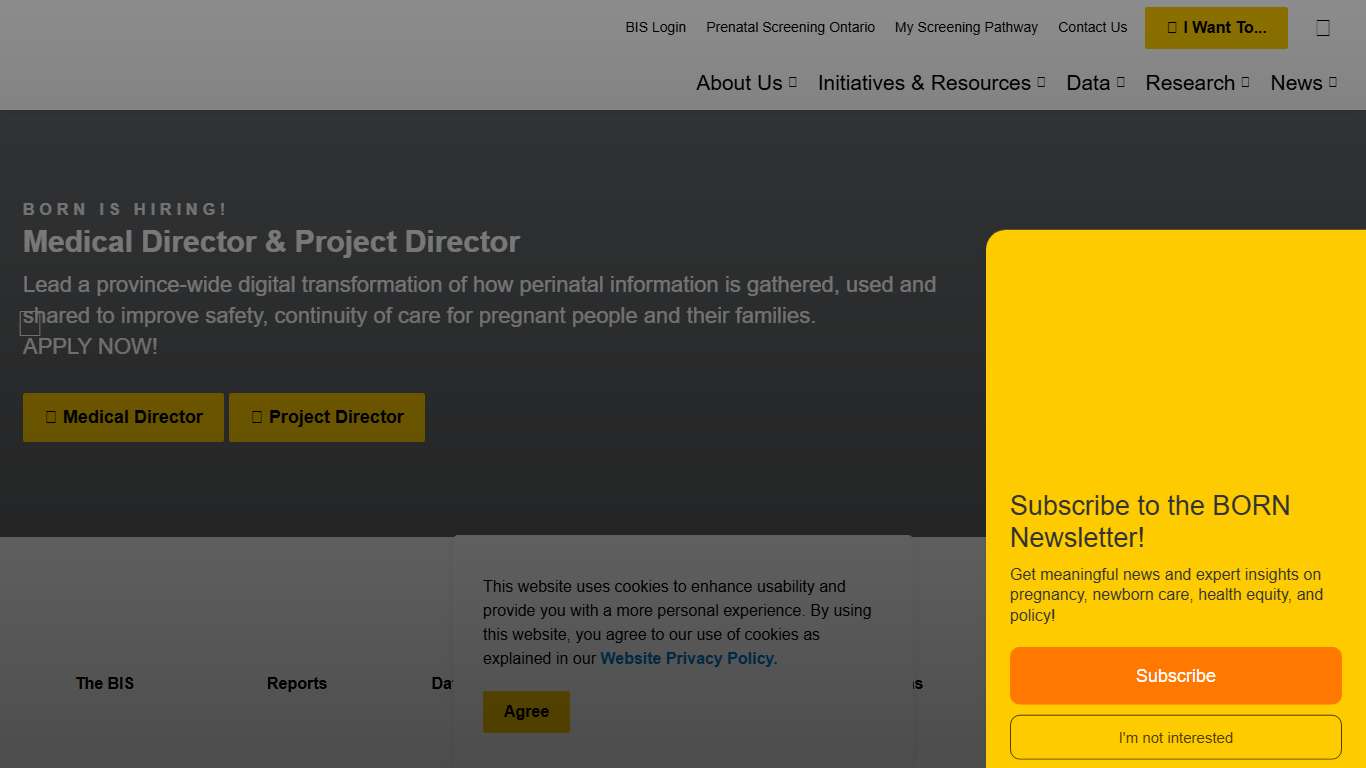Visit the My Screening Pathway link
This screenshot has height=768, width=1366.
[966, 28]
